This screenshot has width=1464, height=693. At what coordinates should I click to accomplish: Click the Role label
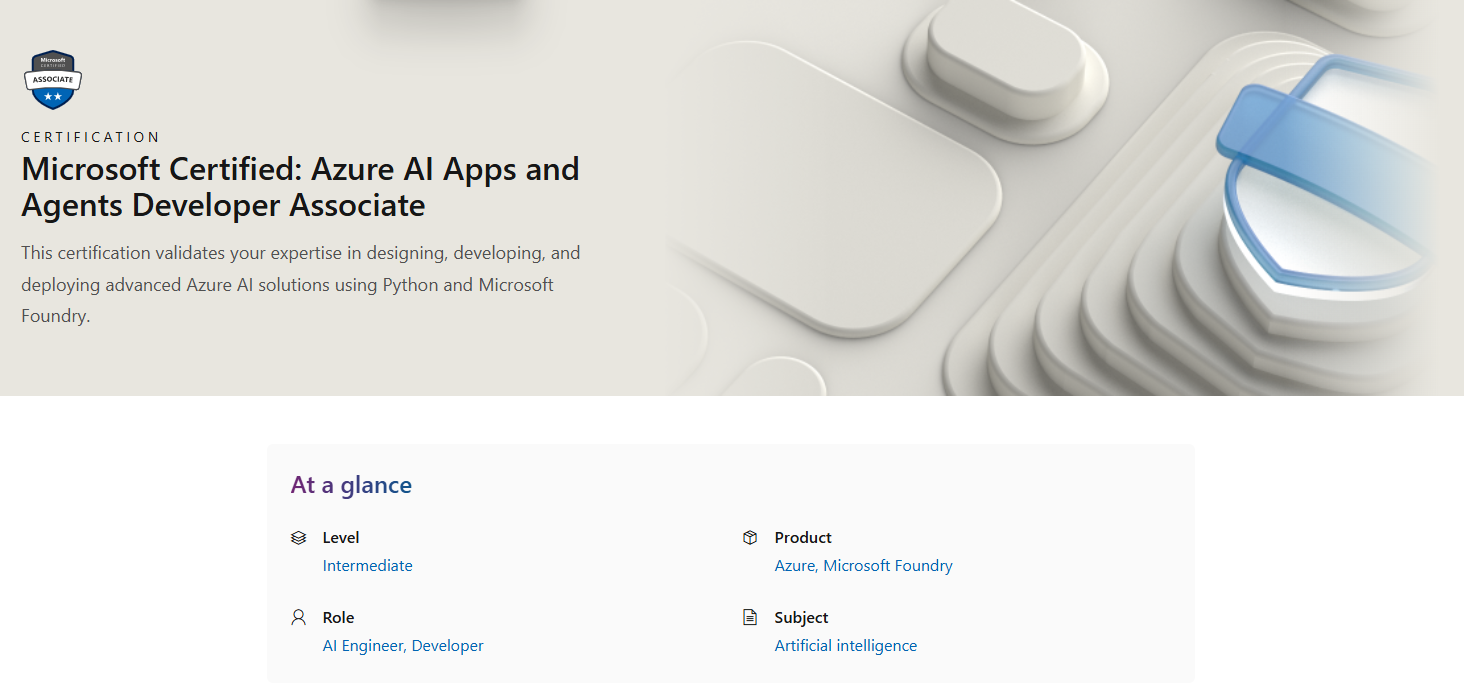338,618
